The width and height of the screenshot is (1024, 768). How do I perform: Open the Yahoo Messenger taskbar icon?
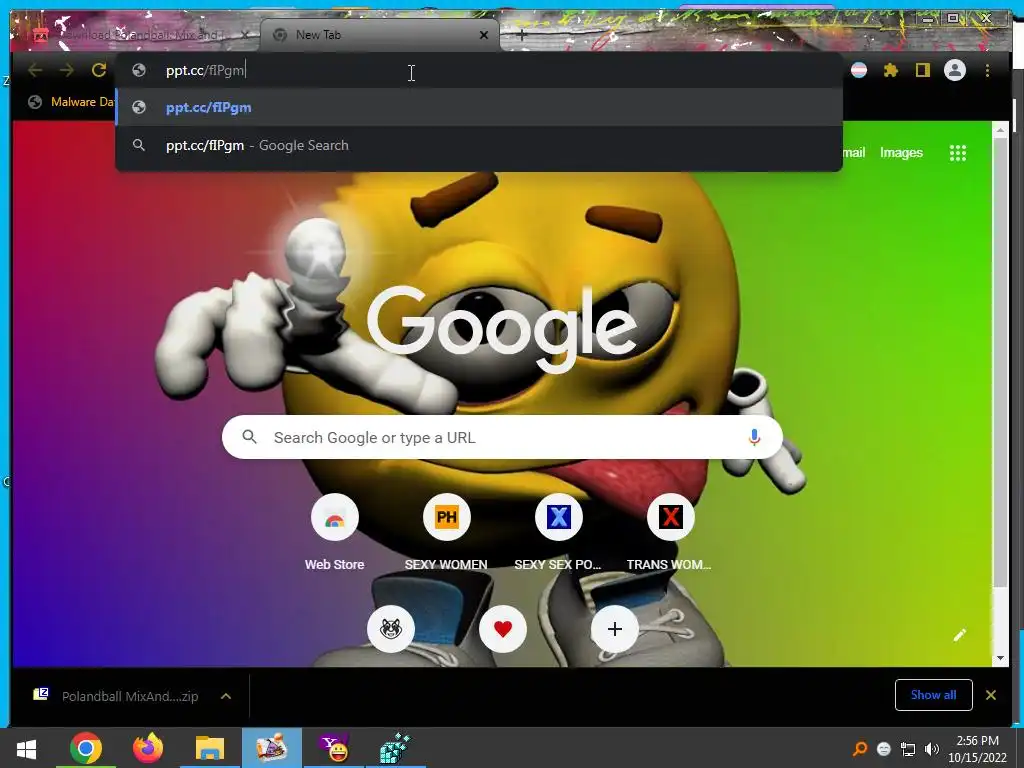335,748
